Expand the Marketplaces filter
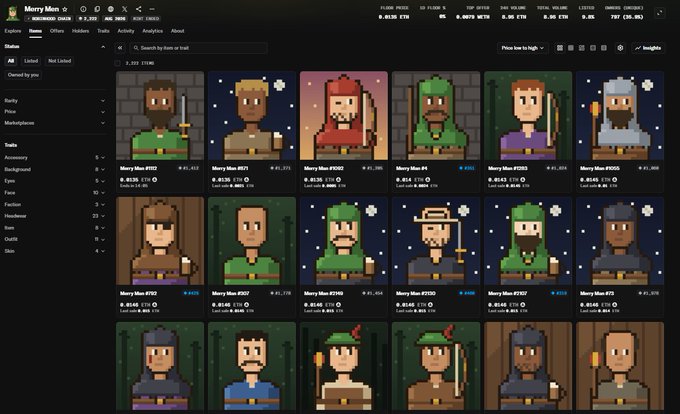 pos(55,123)
